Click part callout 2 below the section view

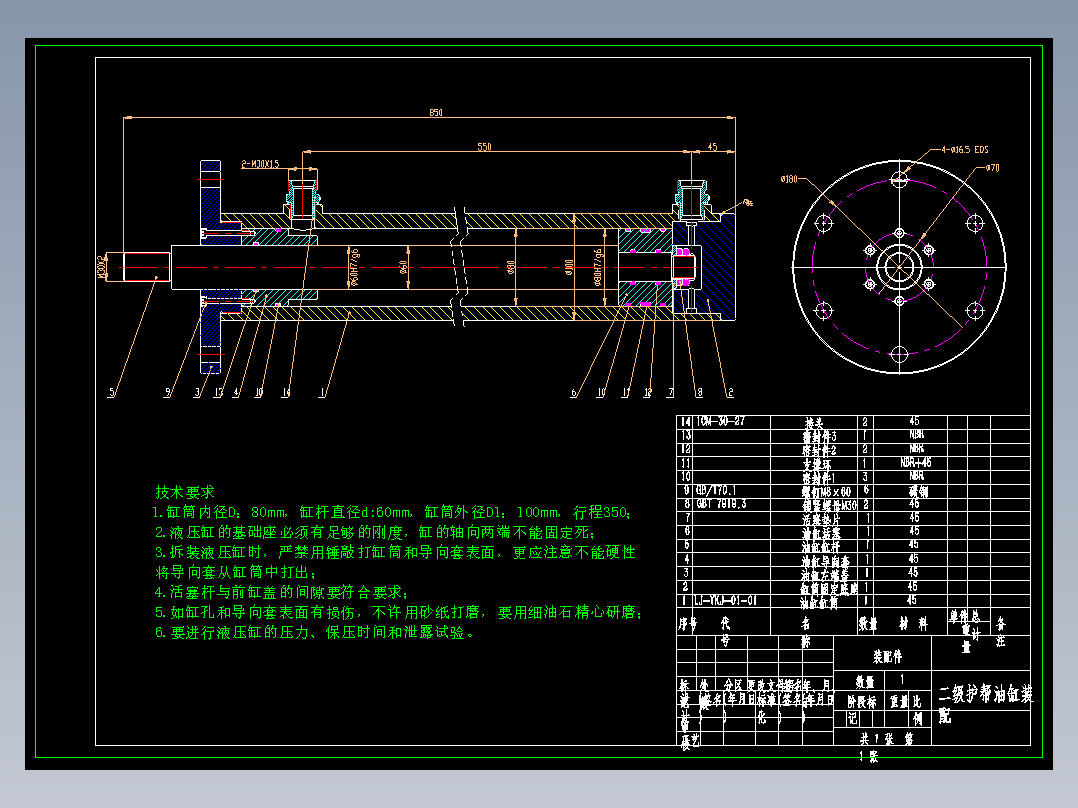click(730, 393)
